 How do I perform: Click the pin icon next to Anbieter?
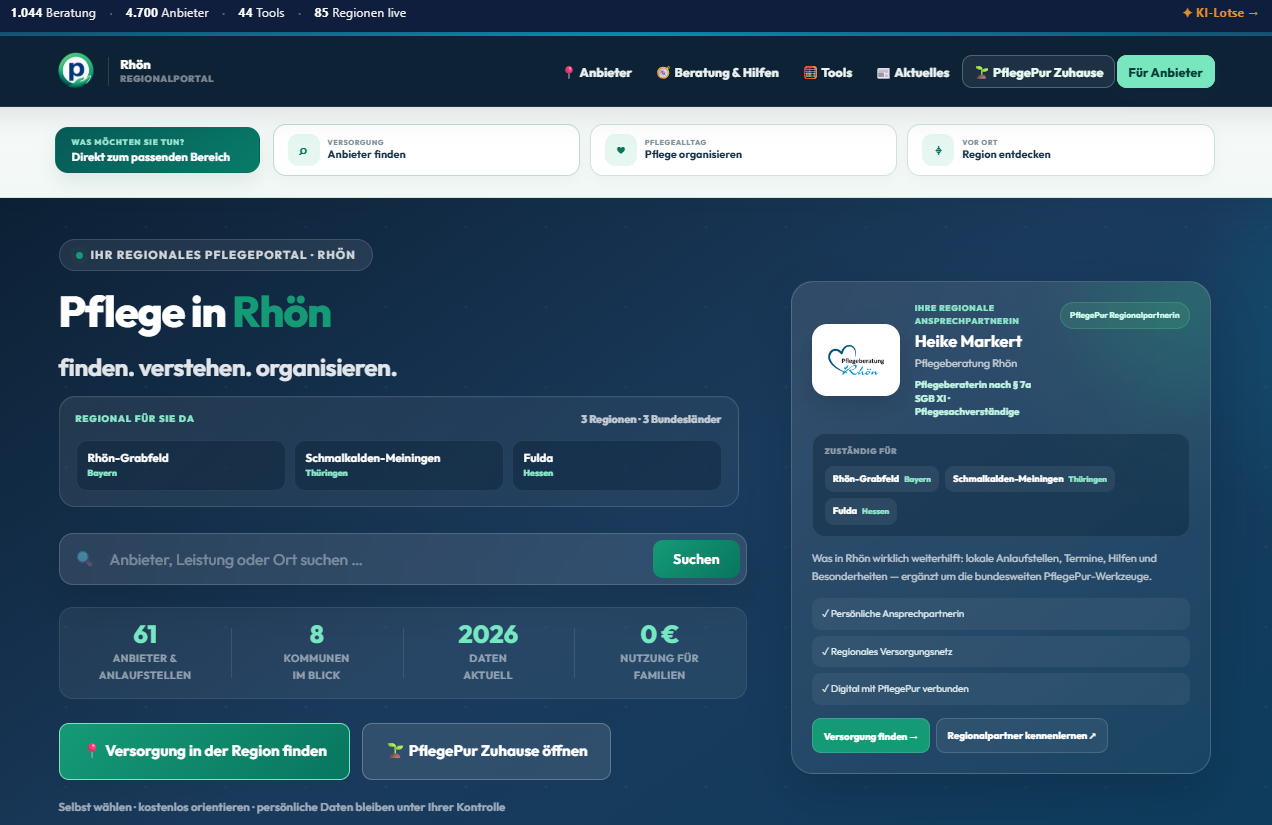[x=569, y=73]
